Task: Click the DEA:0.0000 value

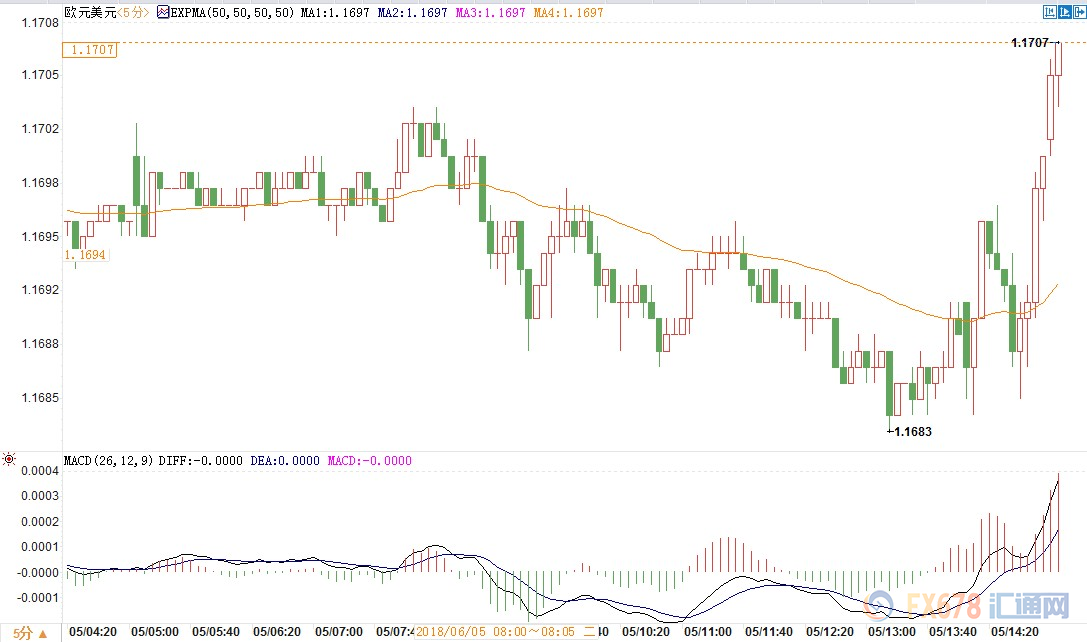Action: 285,460
